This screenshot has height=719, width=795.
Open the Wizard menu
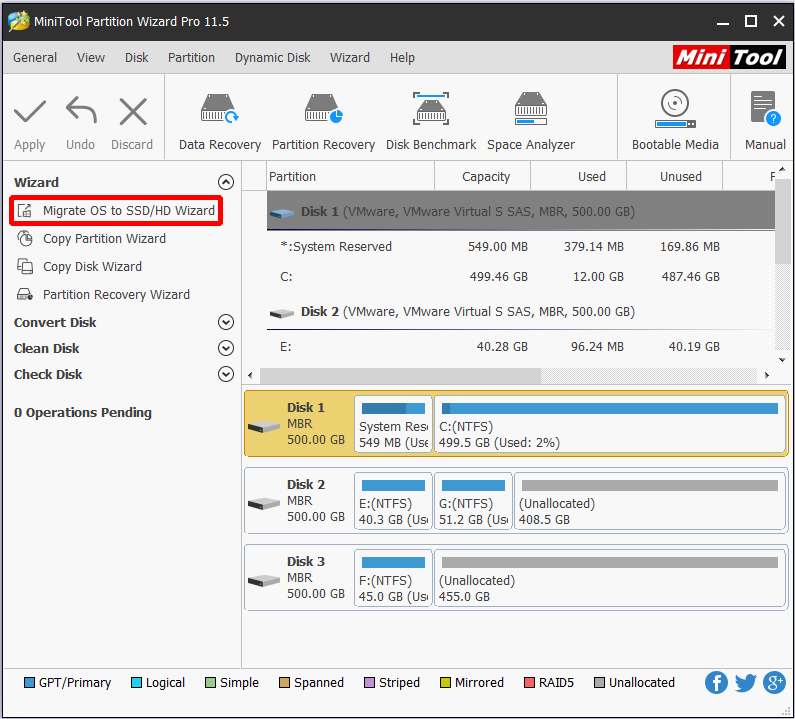(350, 58)
